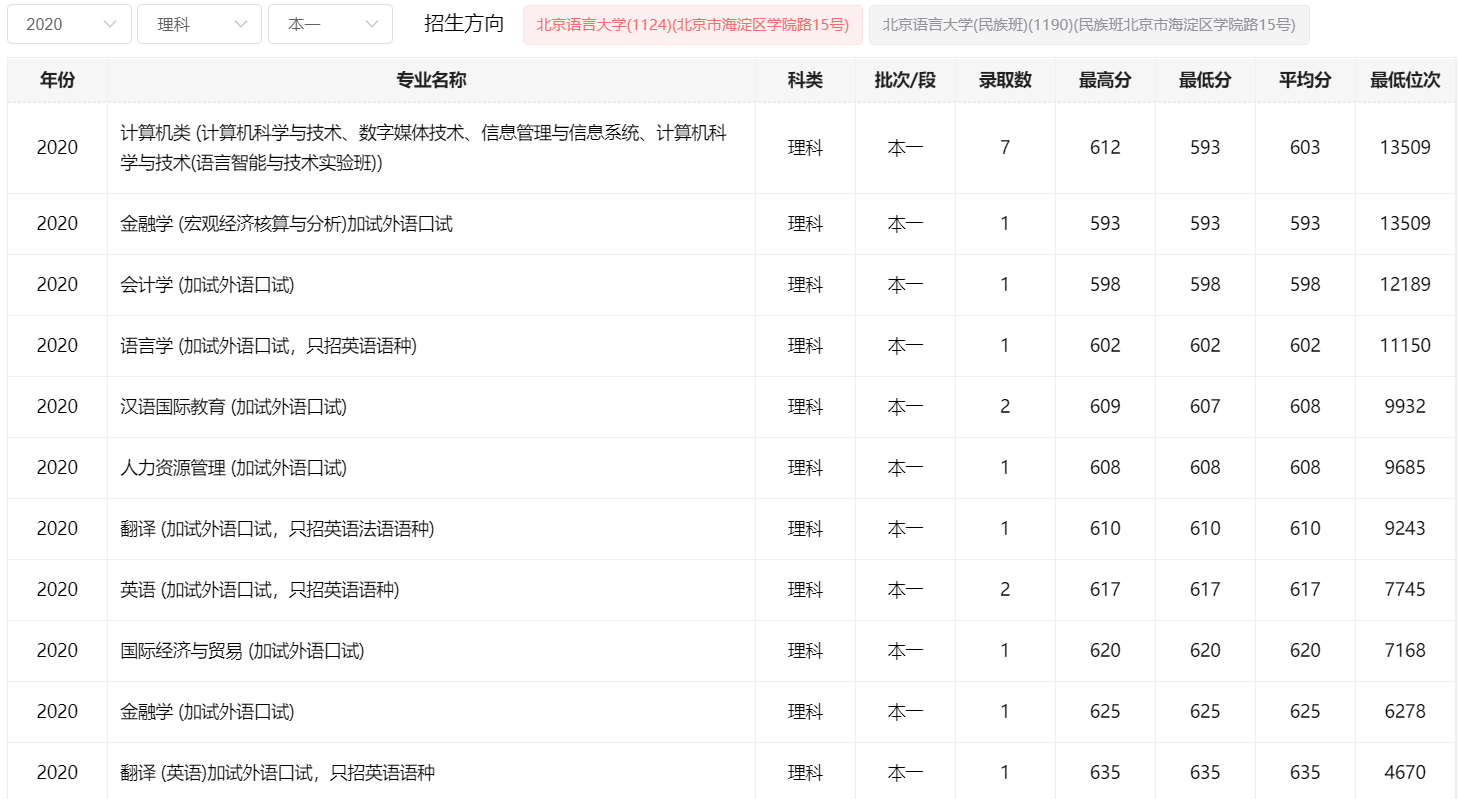Screen dimensions: 1458x799
Task: Select the 最低位次 column header
Action: coord(1405,80)
